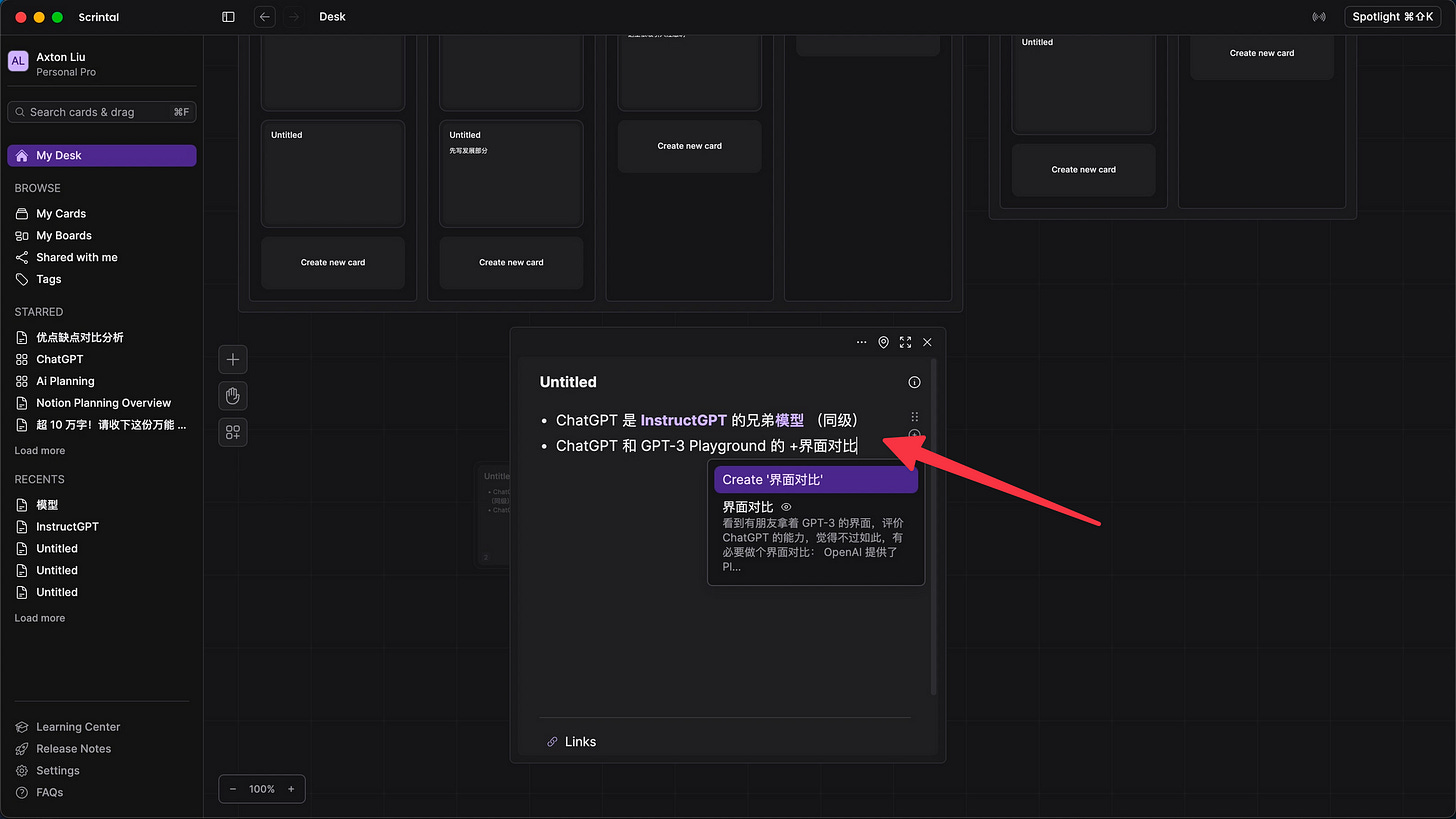Screen dimensions: 1456x819
Task: Click the InstructGPT linked text in card
Action: (684, 420)
